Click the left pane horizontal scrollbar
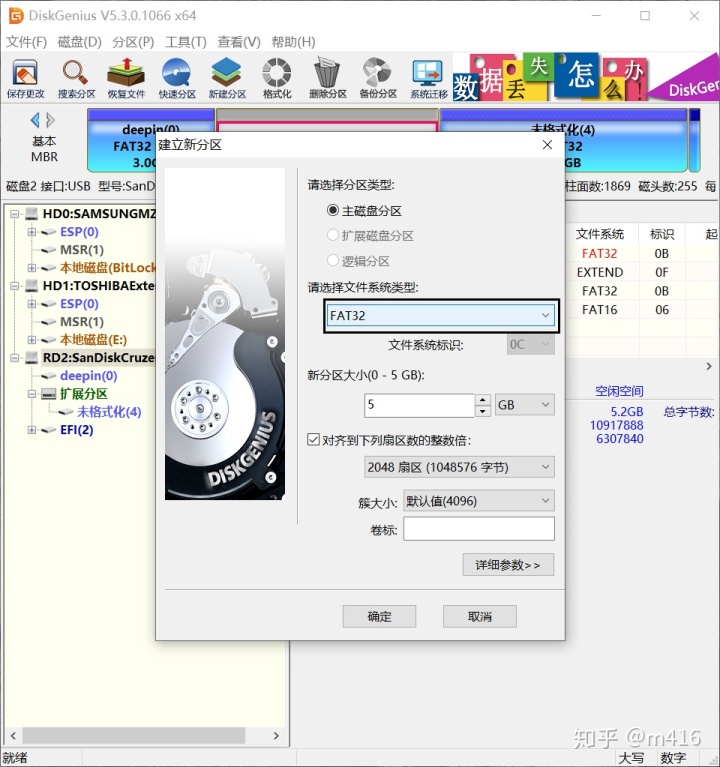This screenshot has width=720, height=767. click(x=134, y=735)
